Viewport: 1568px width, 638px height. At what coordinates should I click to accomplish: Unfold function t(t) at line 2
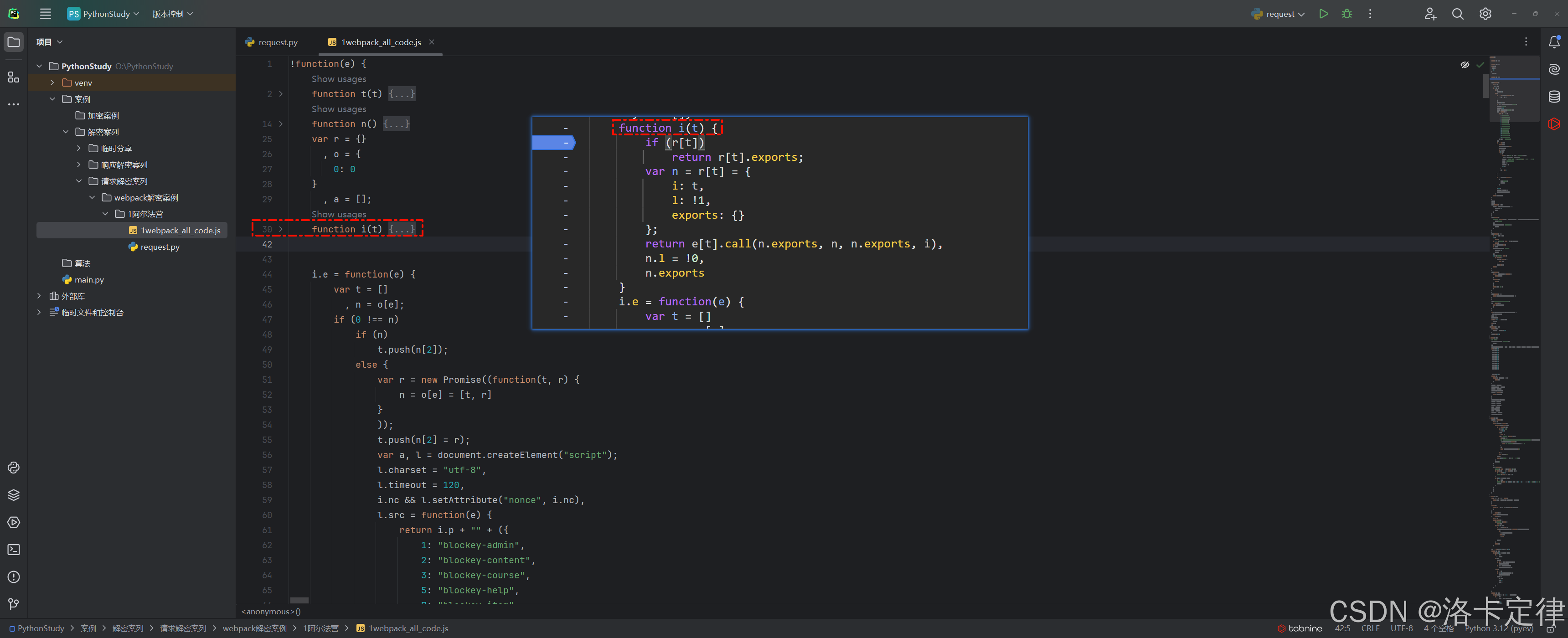click(281, 94)
